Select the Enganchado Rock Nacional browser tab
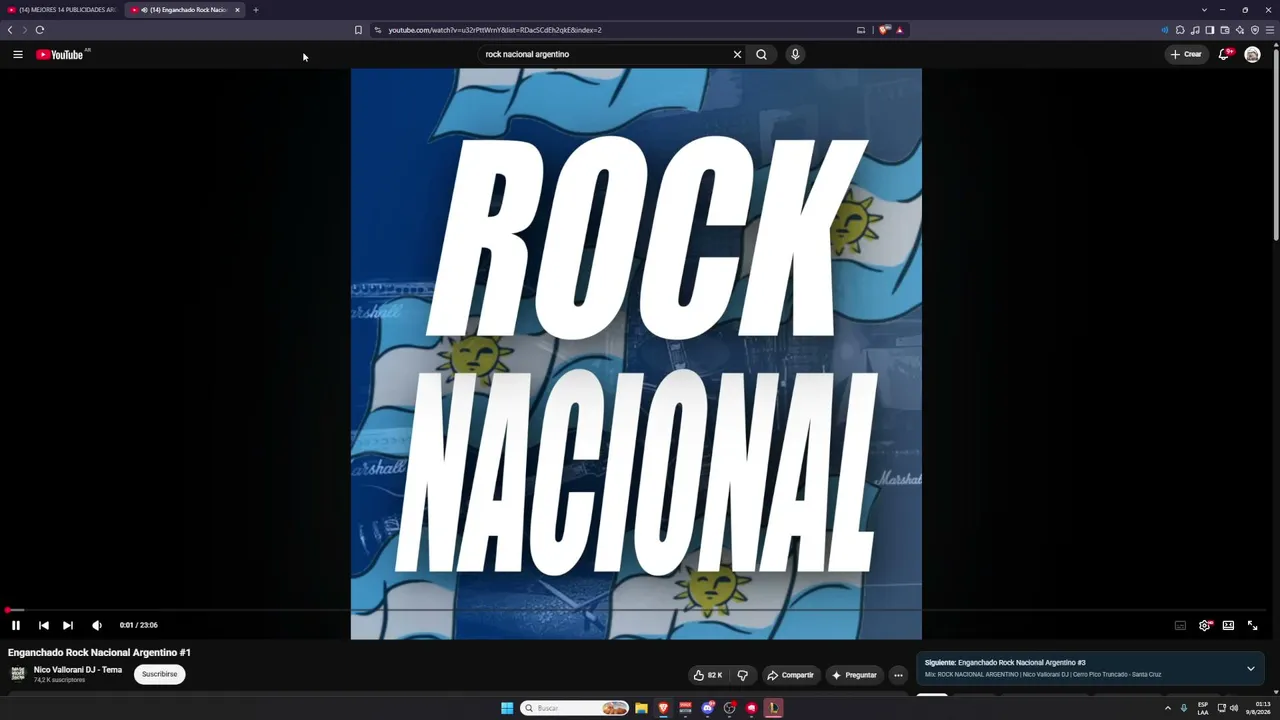The height and width of the screenshot is (720, 1280). 183,10
